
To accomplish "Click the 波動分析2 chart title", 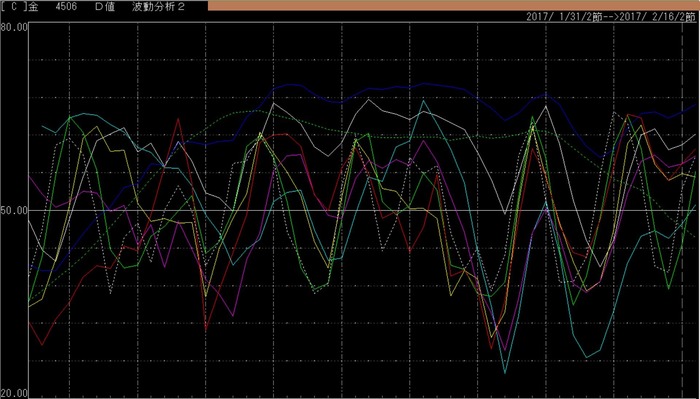I will coord(158,7).
